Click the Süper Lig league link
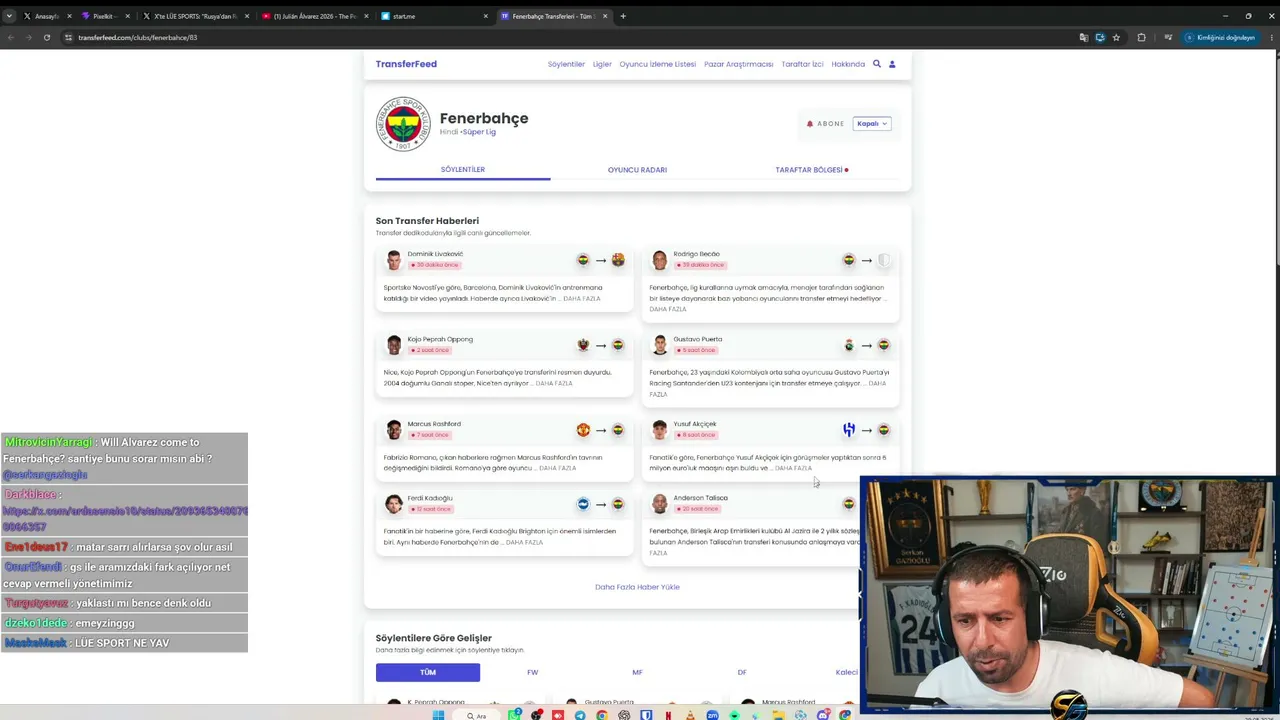This screenshot has width=1280, height=720. pos(479,132)
